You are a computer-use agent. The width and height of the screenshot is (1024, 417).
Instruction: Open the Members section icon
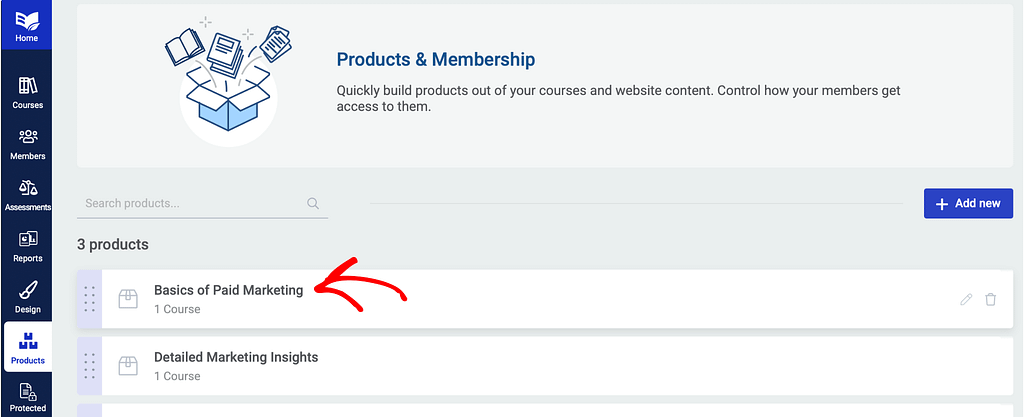click(28, 136)
